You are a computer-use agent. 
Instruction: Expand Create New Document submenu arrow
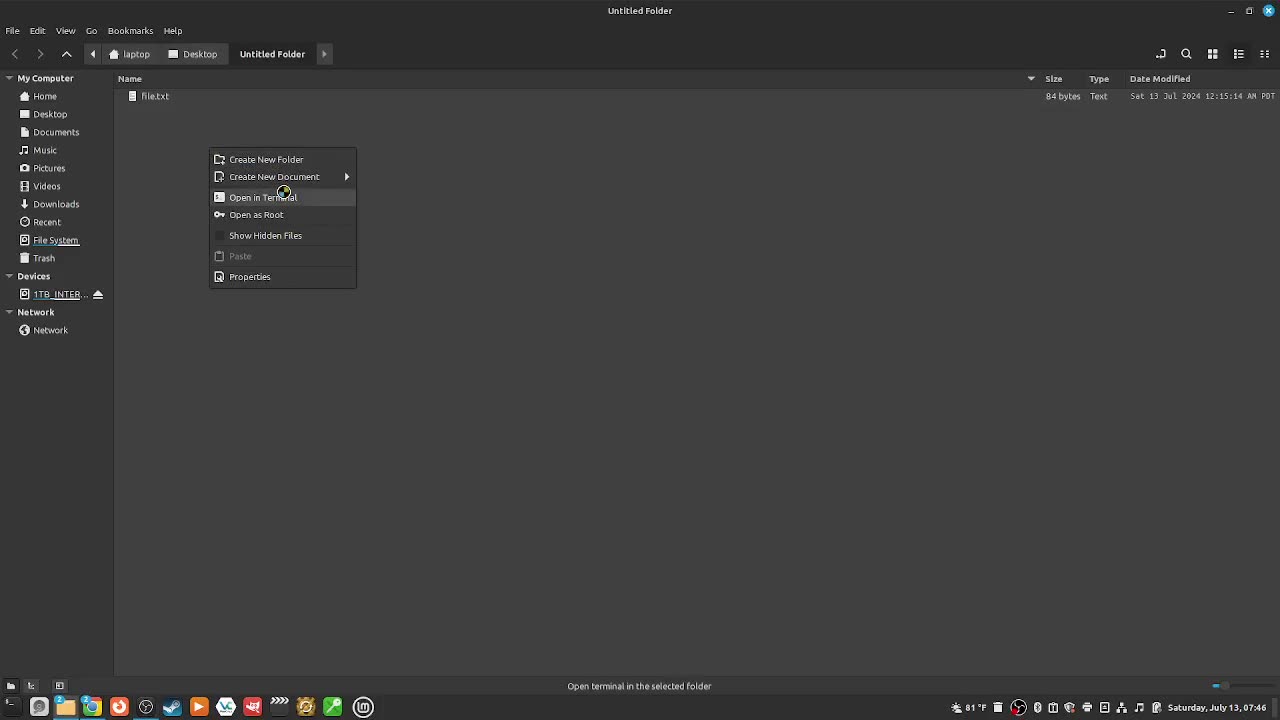pyautogui.click(x=347, y=177)
